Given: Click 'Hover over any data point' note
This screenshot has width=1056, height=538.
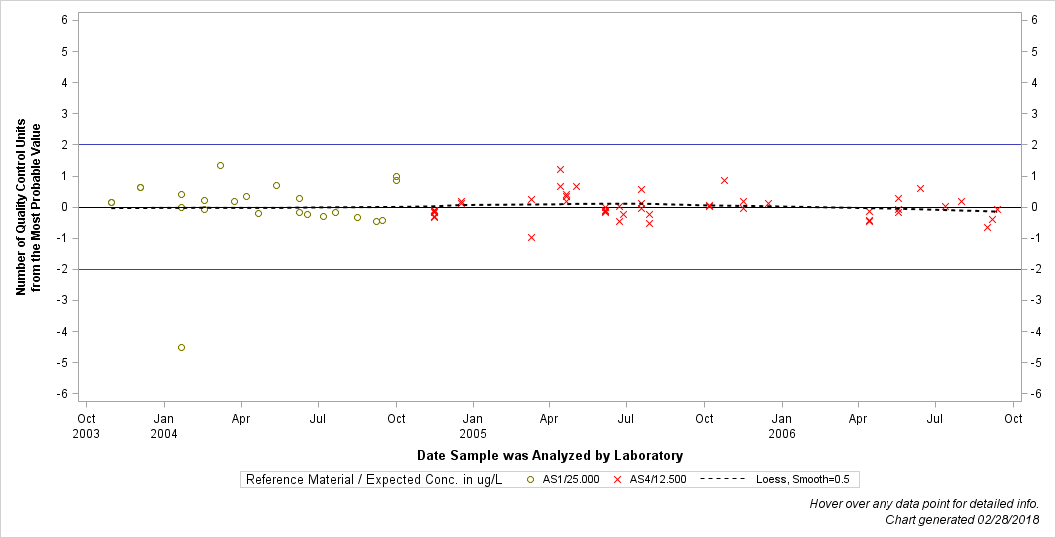Looking at the screenshot, I should 924,504.
